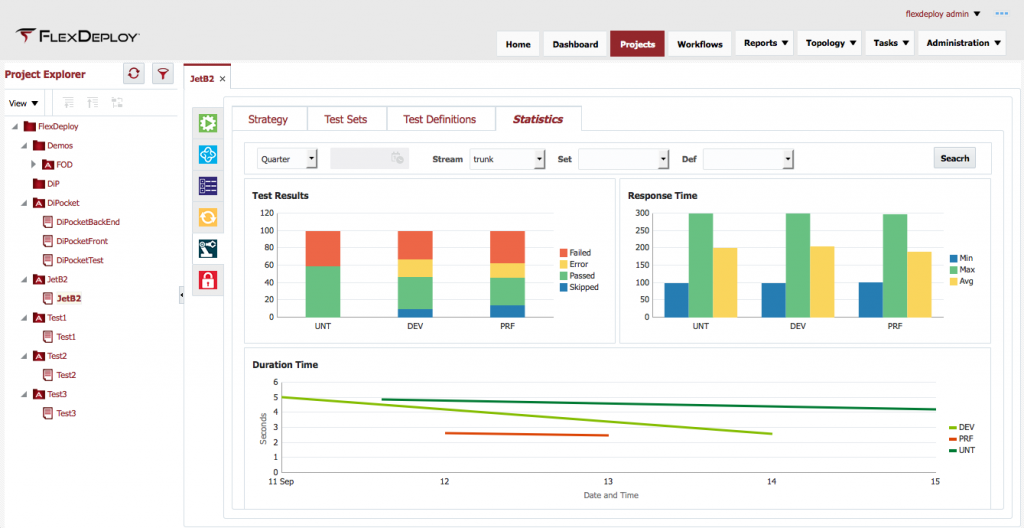Open the purple checklist side tab
This screenshot has height=528, width=1024.
[x=208, y=186]
